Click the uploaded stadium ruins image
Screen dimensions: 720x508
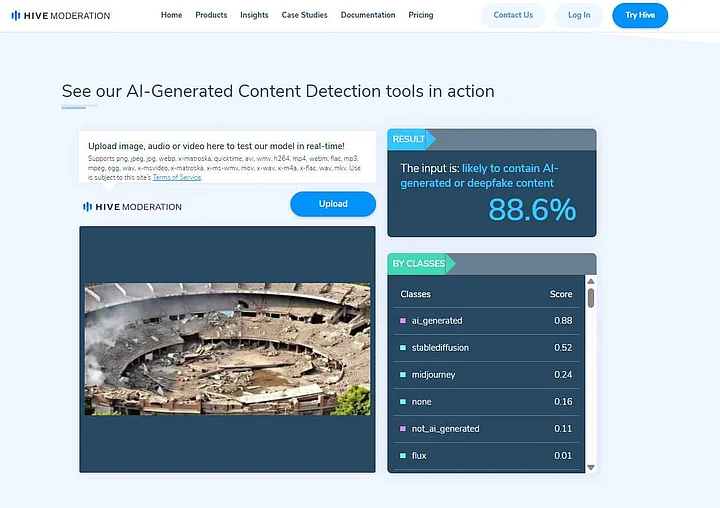click(227, 348)
